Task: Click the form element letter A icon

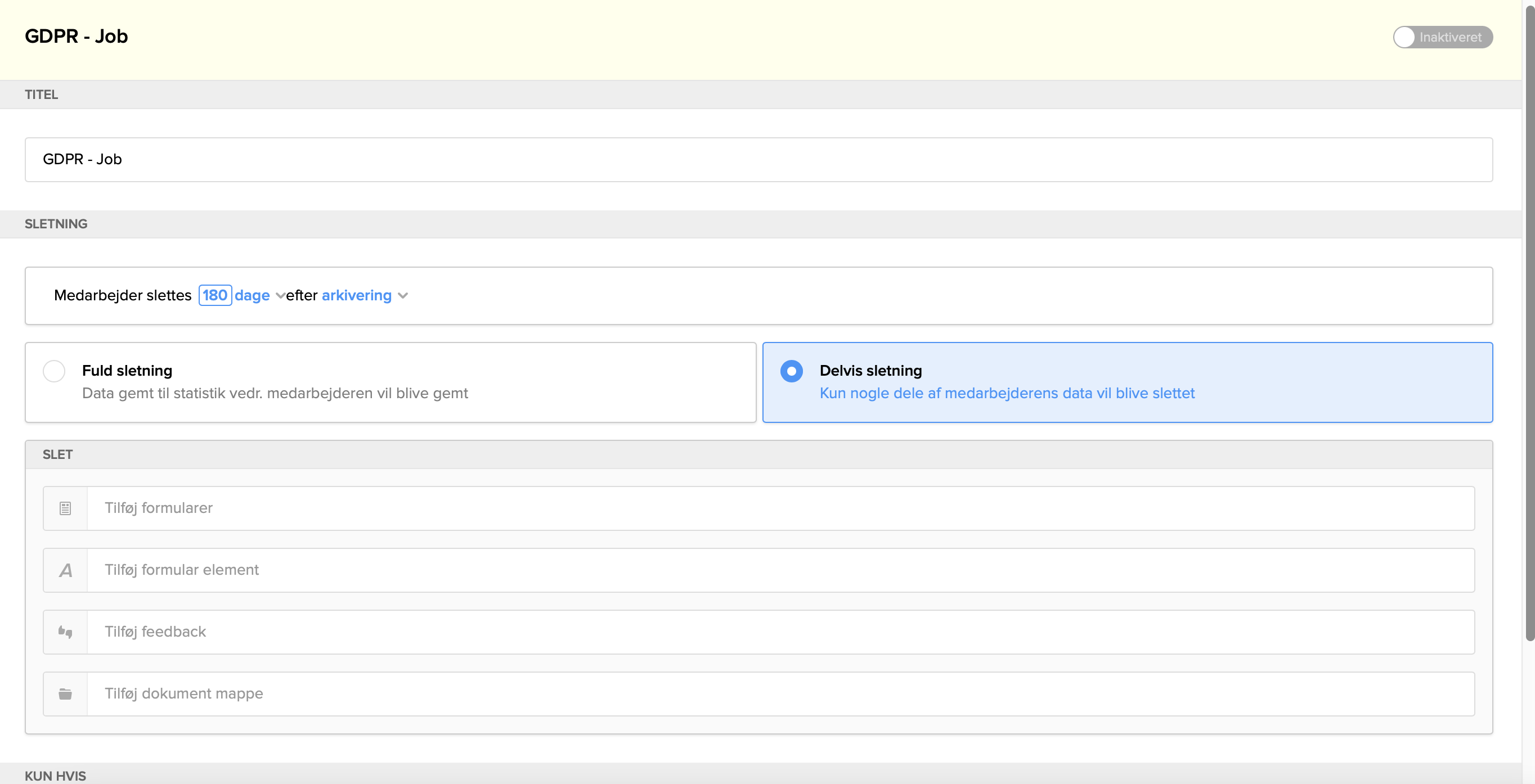Action: (x=65, y=570)
